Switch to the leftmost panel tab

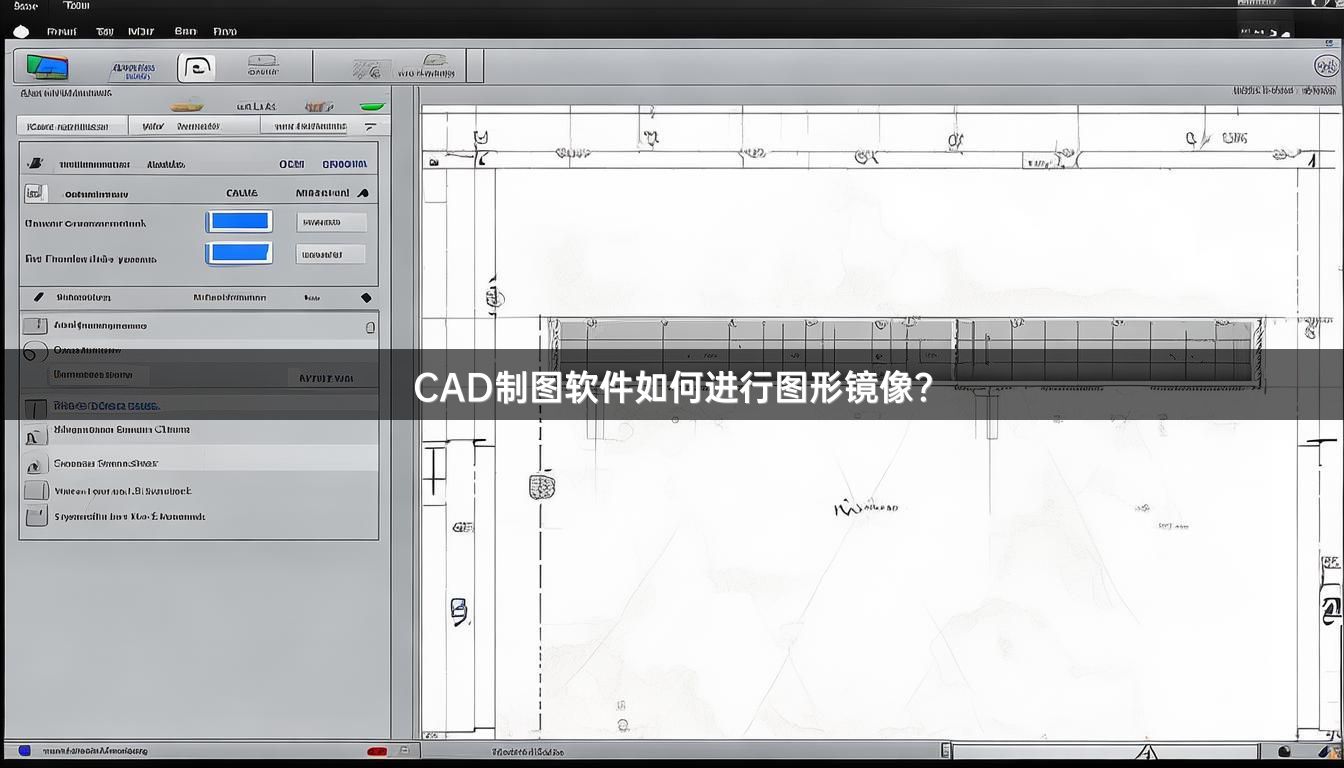(x=72, y=126)
